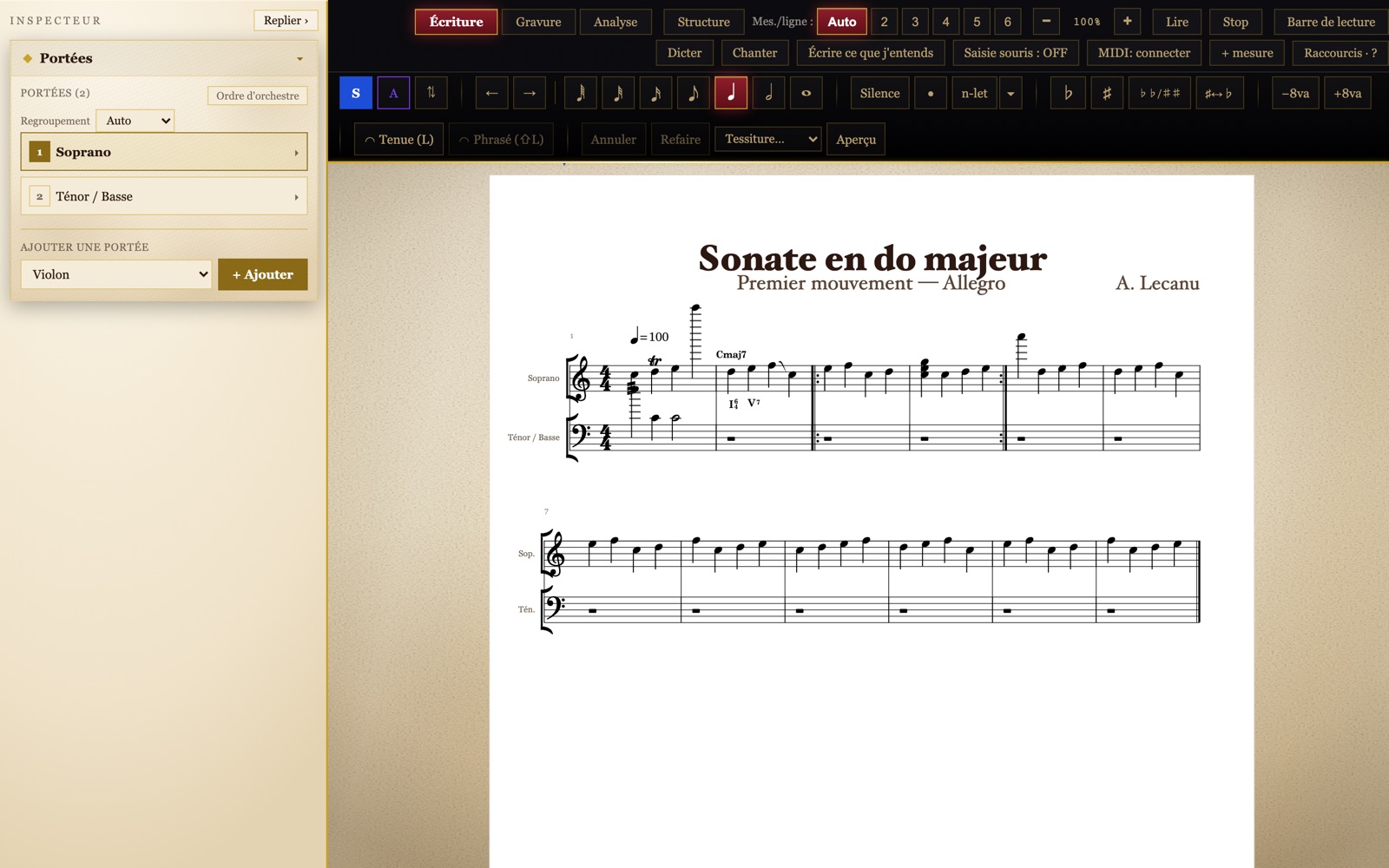Expand the Soprano staff row
Viewport: 1389px width, 868px height.
[164, 152]
